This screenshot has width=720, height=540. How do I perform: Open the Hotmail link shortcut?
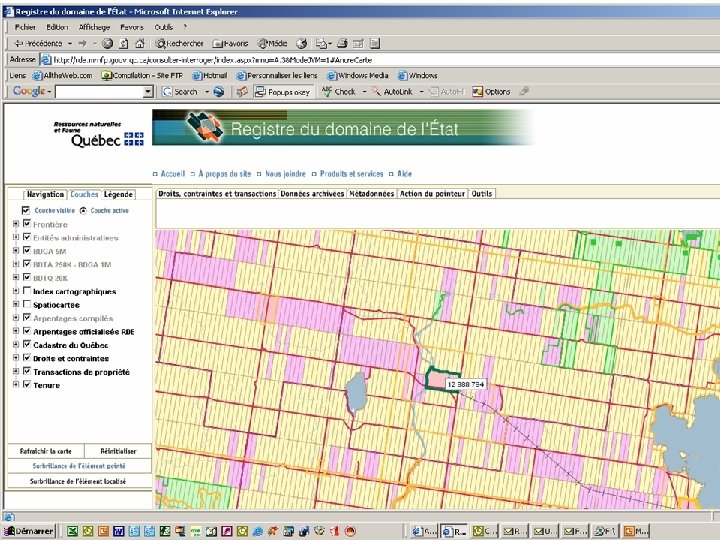coord(209,75)
